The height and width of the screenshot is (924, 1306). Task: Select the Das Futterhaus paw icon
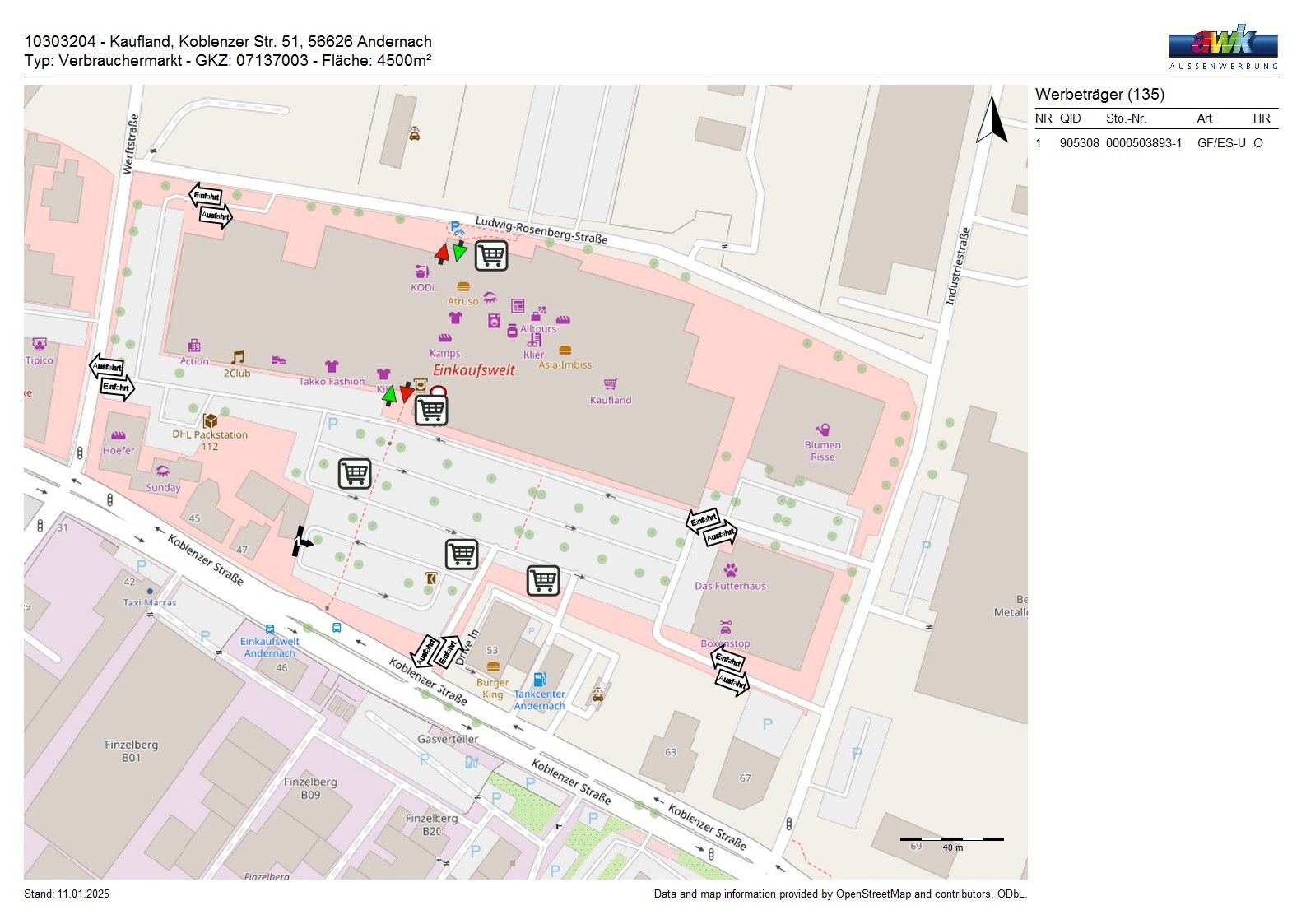click(730, 570)
